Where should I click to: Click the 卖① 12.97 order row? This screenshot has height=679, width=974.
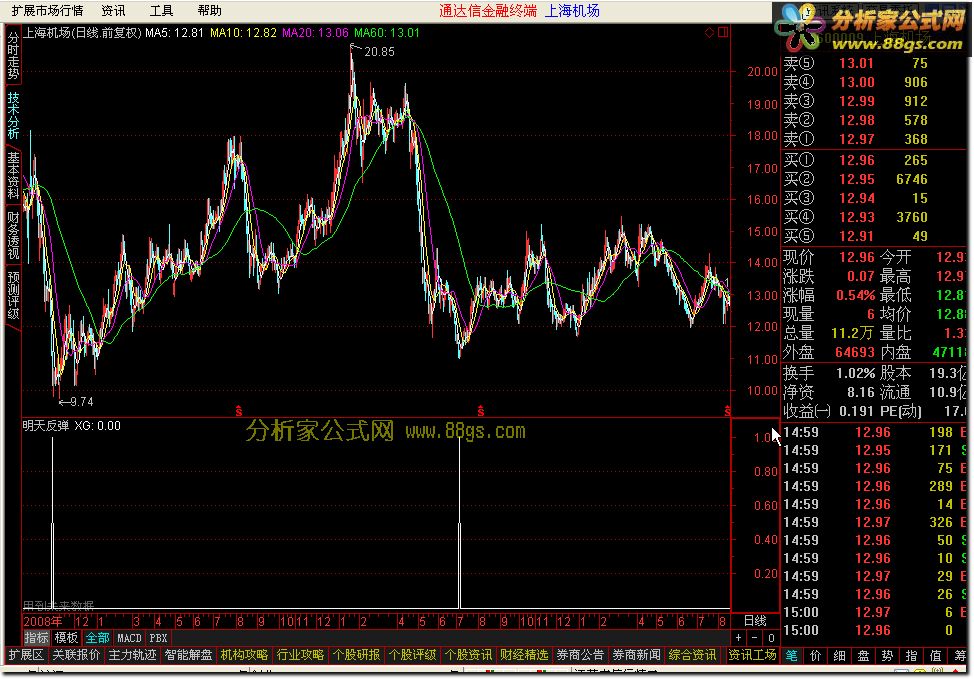(873, 139)
